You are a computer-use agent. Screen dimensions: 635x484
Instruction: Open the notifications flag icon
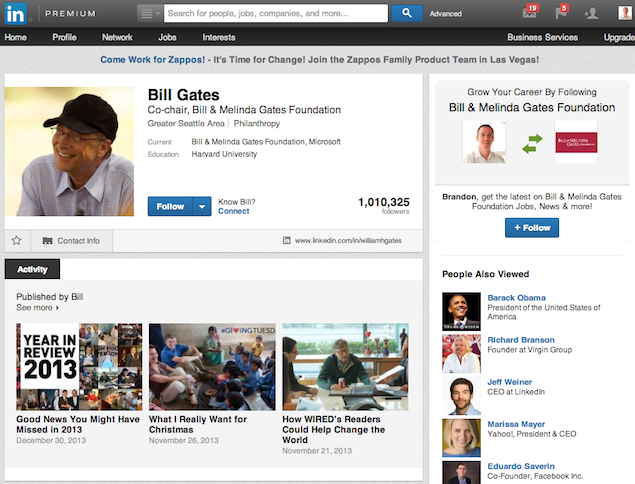click(x=562, y=12)
